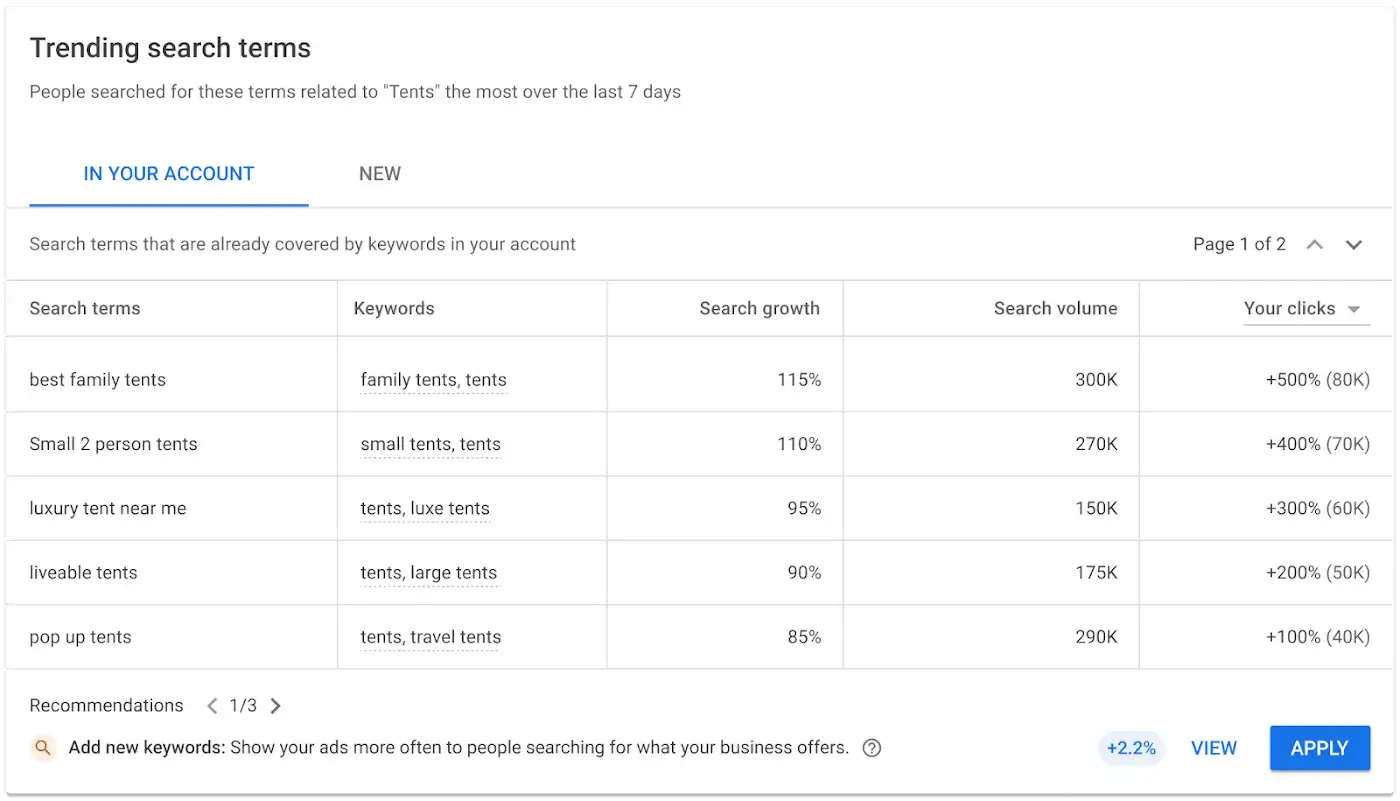Click the APPLY button for new keywords

click(1319, 748)
